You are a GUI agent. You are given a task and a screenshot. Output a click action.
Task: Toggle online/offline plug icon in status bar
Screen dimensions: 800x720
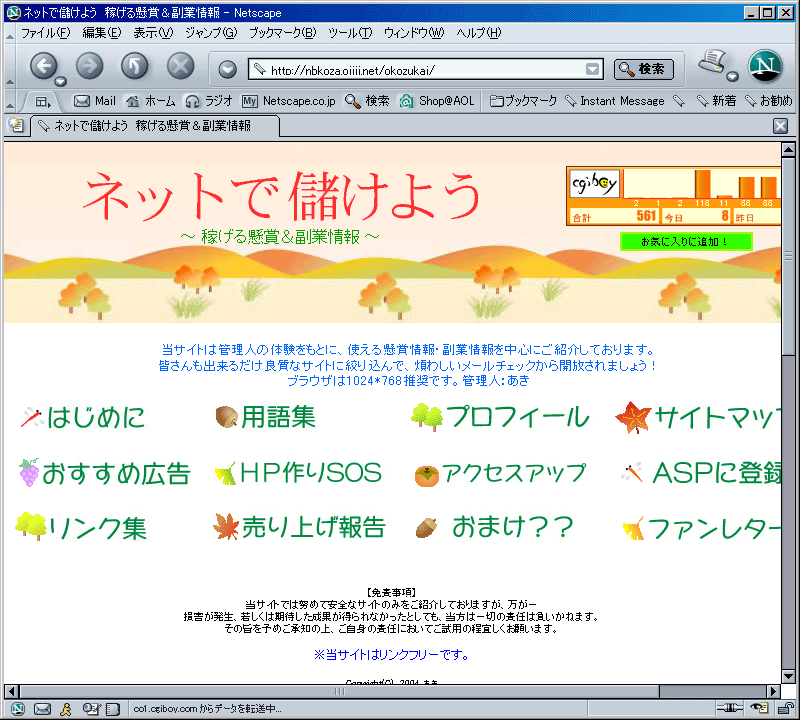730,708
